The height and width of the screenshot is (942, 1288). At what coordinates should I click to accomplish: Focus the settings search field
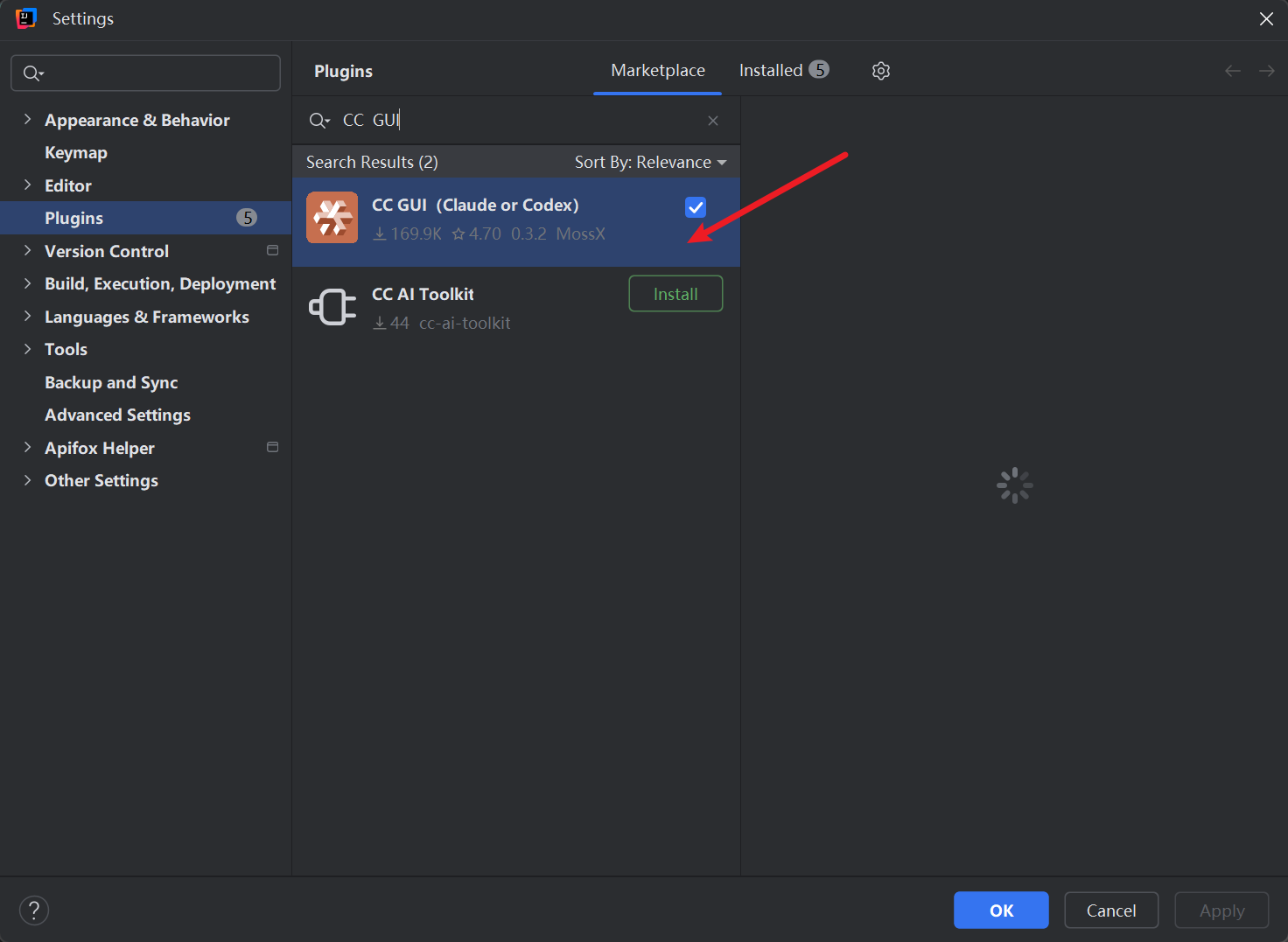click(145, 73)
